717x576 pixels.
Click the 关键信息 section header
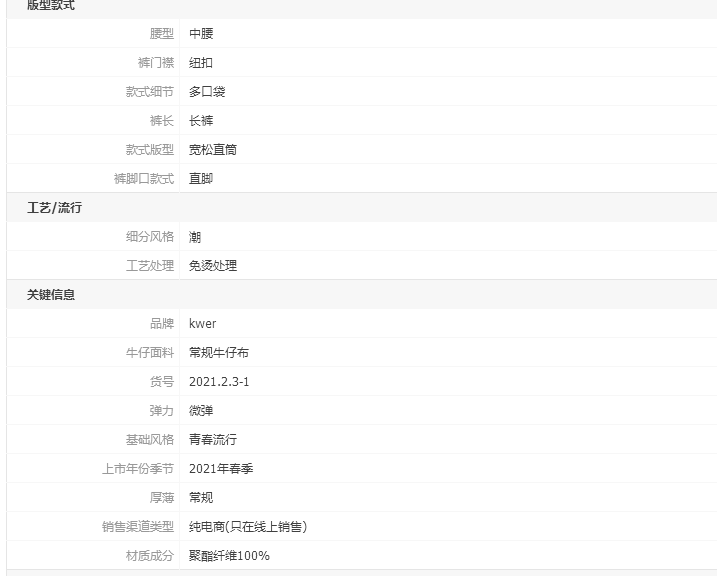pyautogui.click(x=51, y=295)
